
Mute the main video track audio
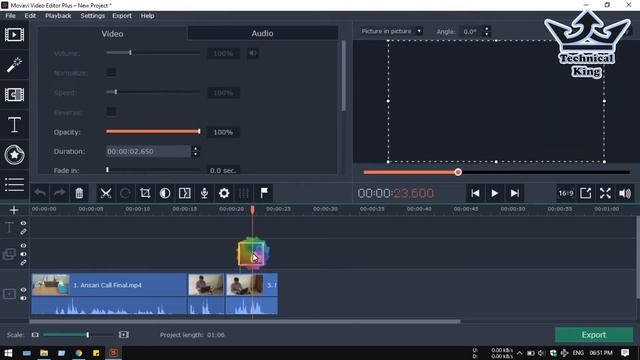23,298
